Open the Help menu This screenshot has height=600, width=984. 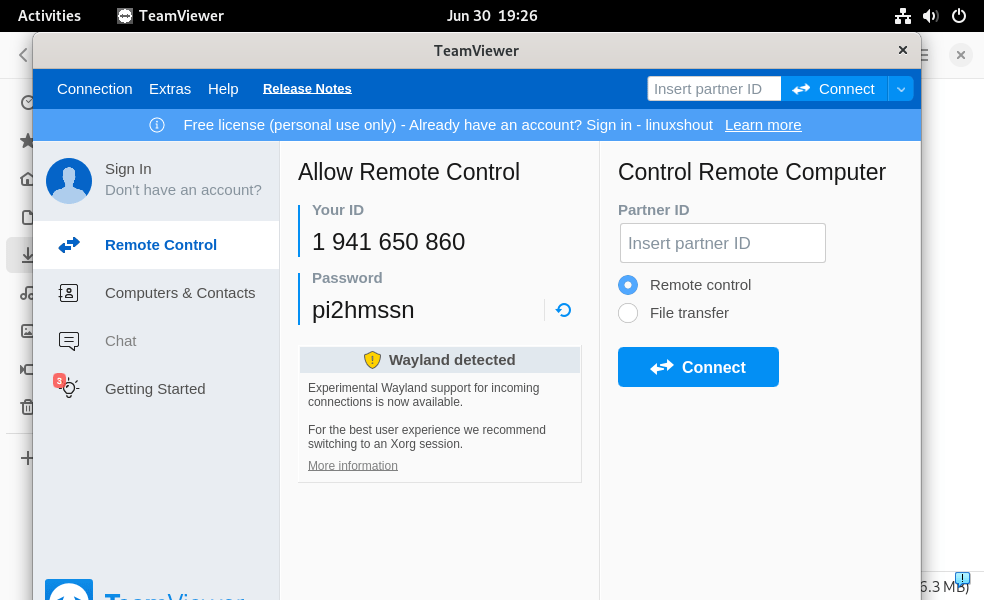(223, 89)
